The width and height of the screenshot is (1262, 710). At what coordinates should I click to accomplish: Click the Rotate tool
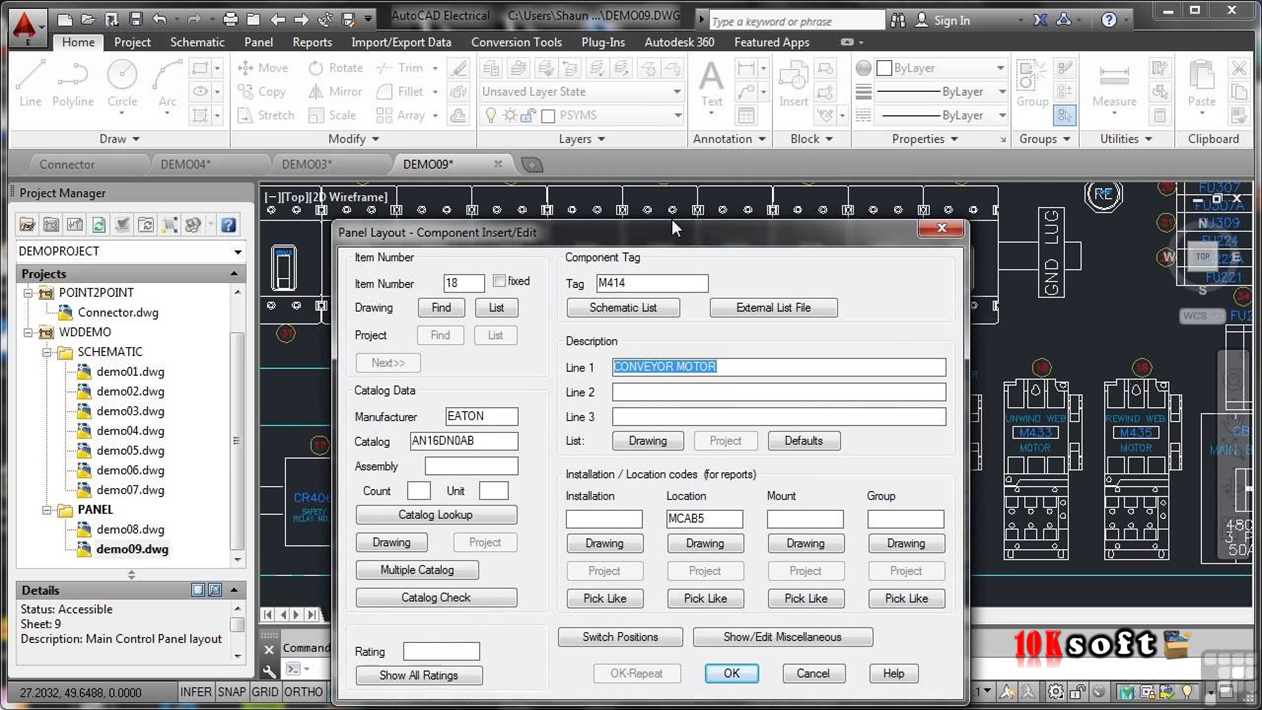(x=335, y=68)
